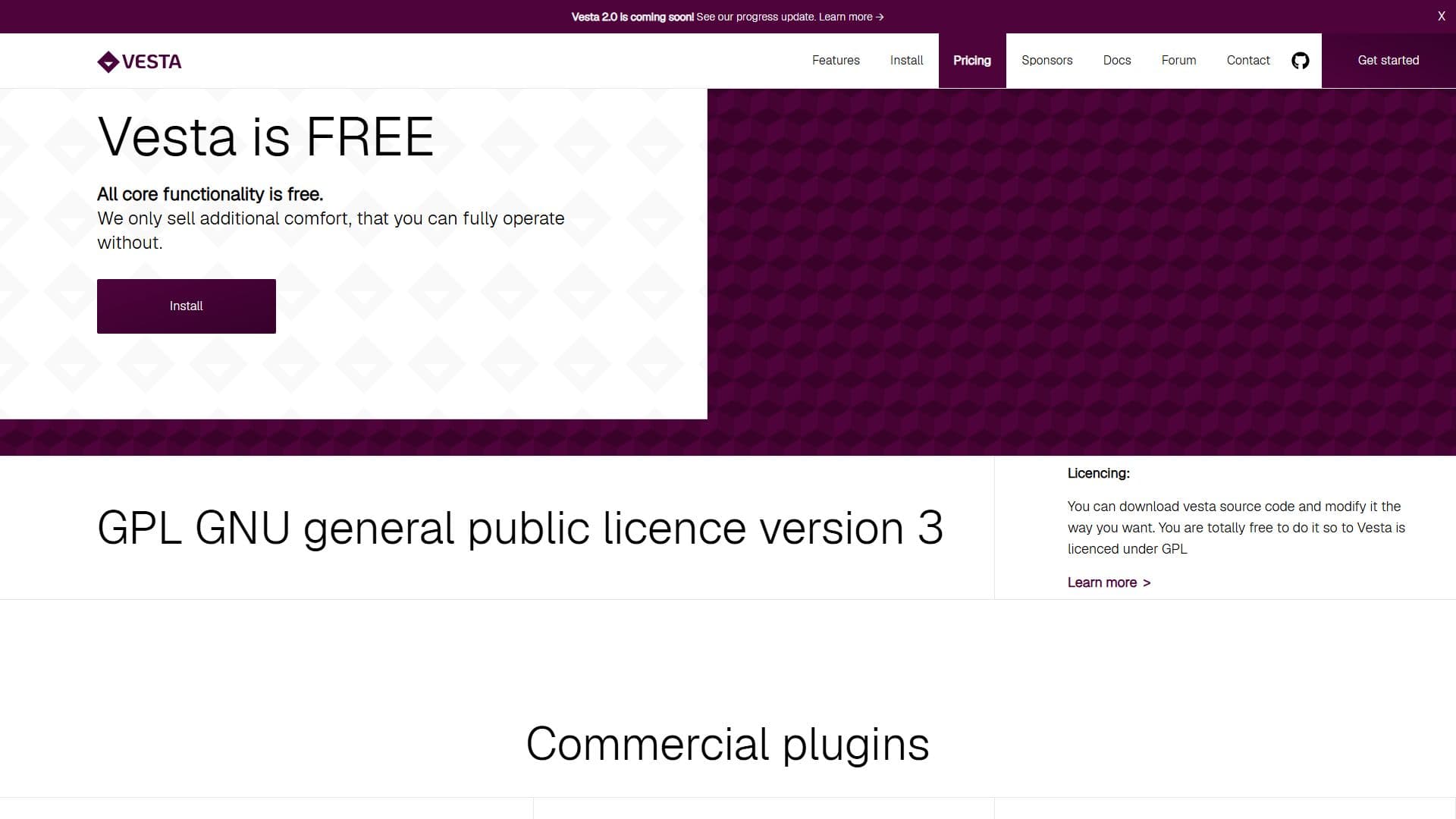This screenshot has width=1456, height=819.
Task: Open the Sponsors page
Action: pyautogui.click(x=1046, y=61)
